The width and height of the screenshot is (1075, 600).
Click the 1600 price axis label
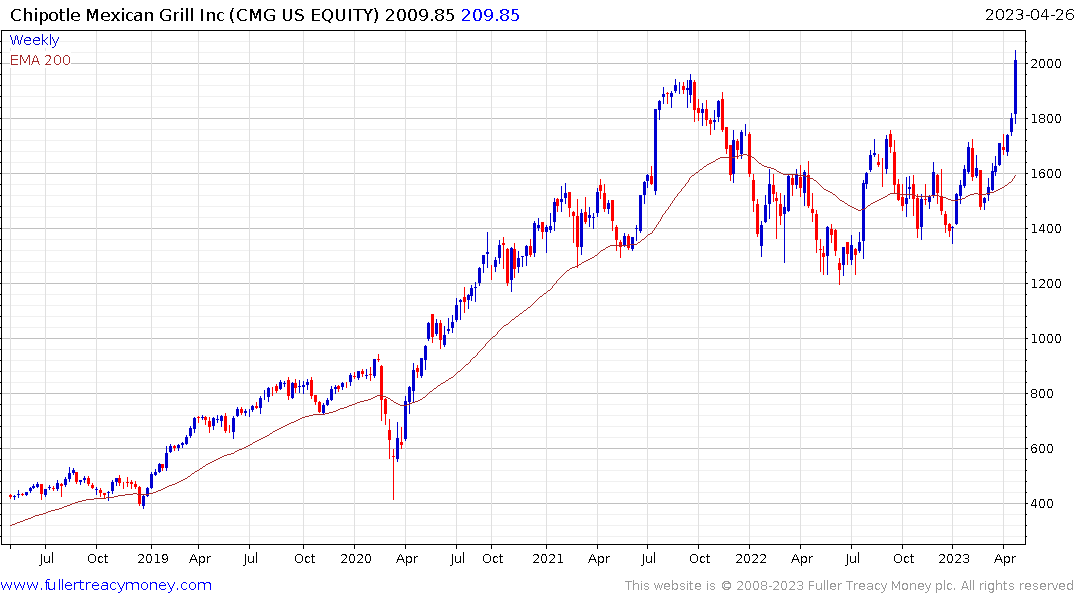click(1046, 173)
